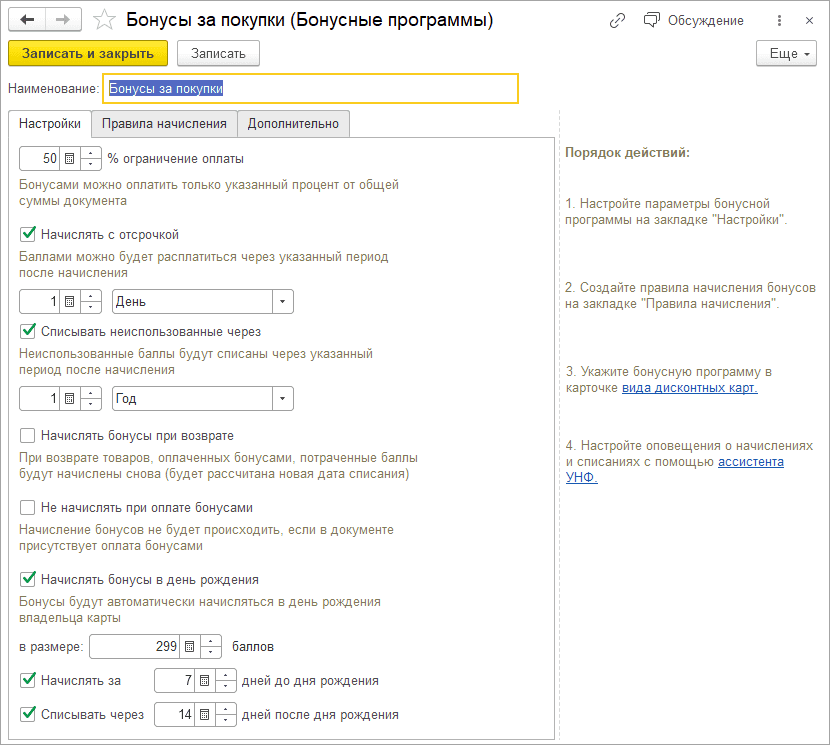Click the Записать button
The width and height of the screenshot is (830, 745).
click(x=218, y=53)
